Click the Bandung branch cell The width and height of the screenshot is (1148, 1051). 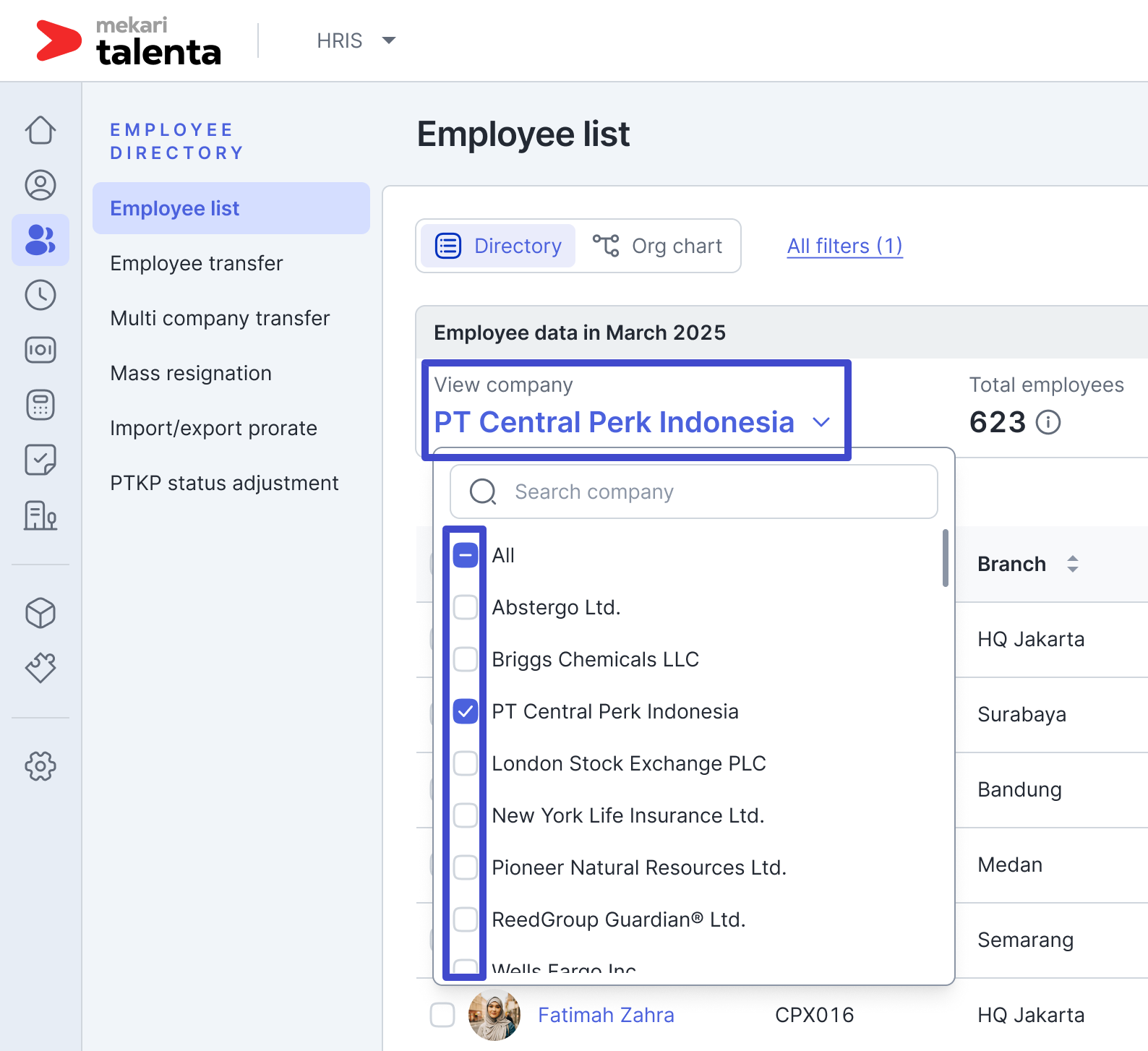click(1019, 789)
